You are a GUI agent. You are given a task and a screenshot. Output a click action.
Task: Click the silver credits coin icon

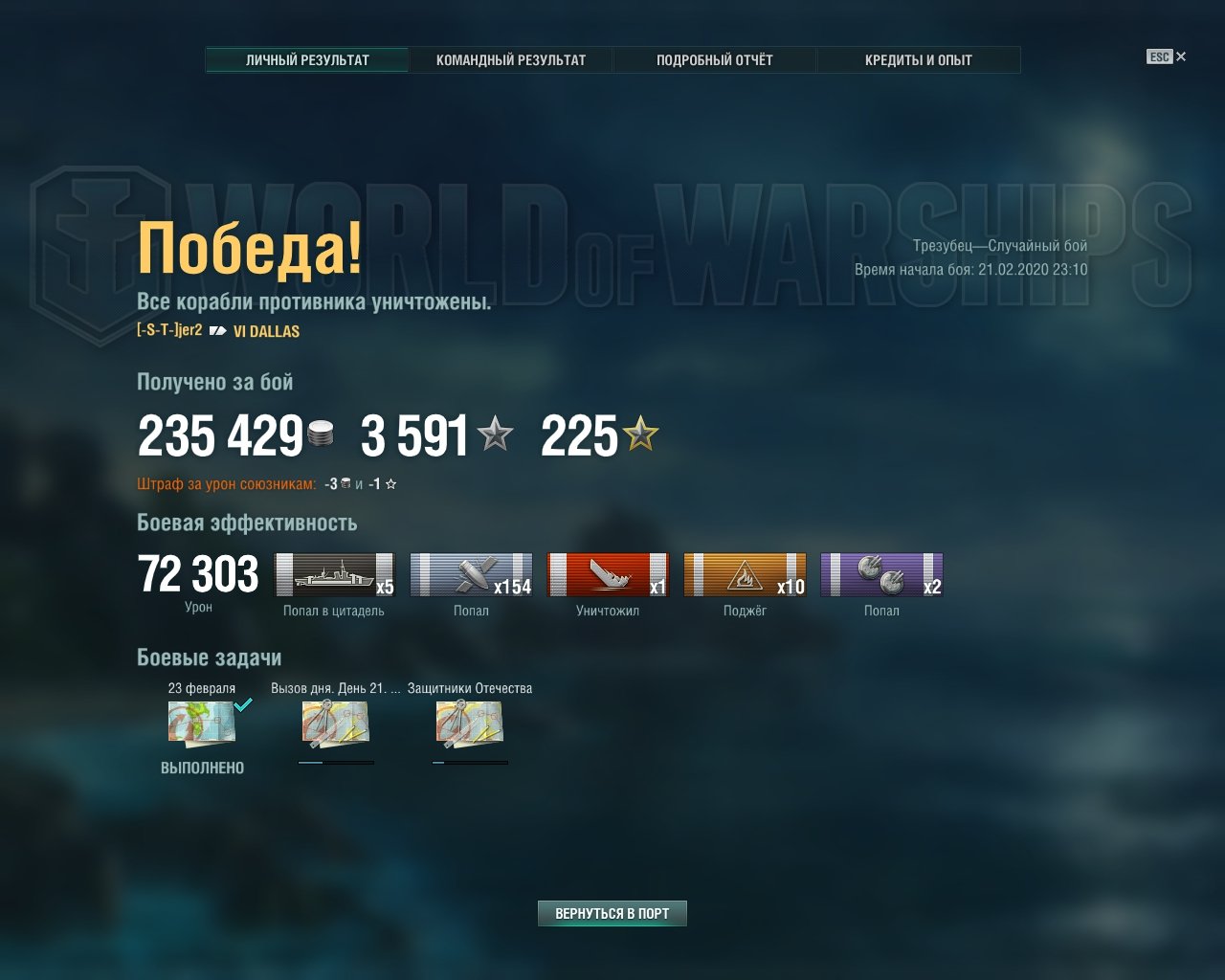(x=322, y=434)
